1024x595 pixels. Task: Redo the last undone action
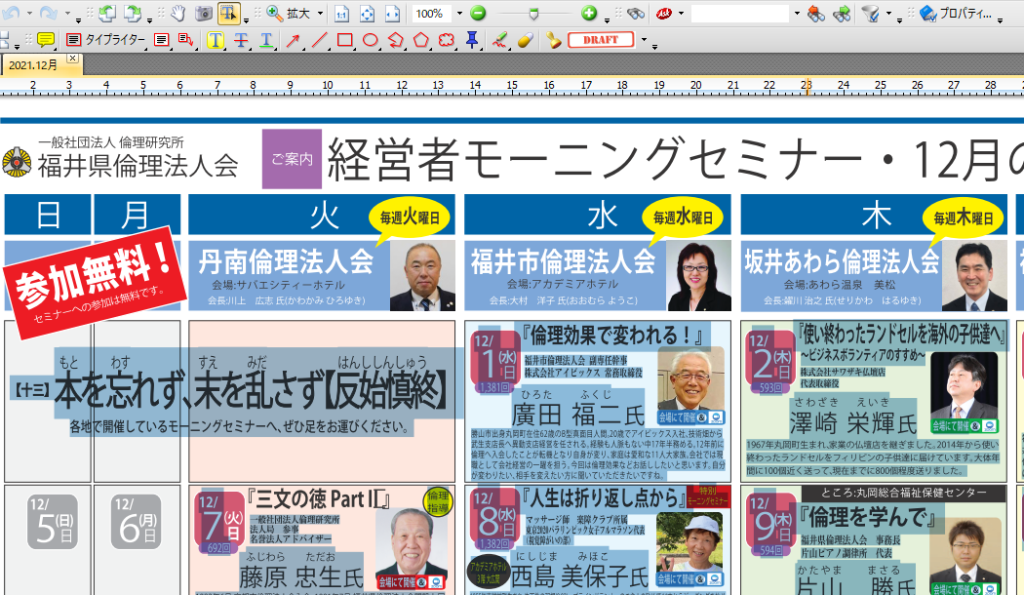pos(48,13)
